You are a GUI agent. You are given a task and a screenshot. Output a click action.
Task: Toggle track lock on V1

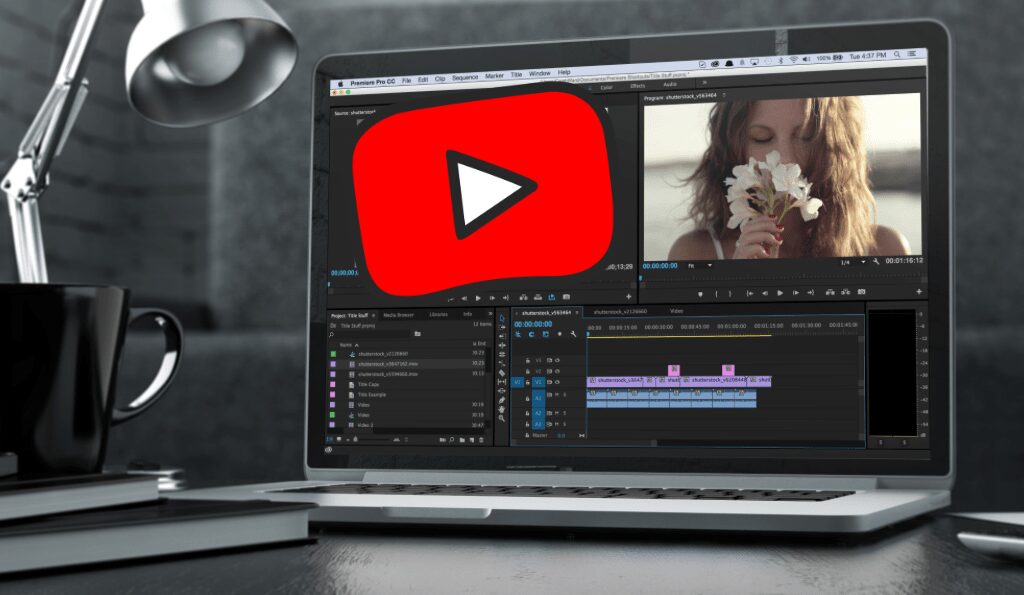pyautogui.click(x=528, y=382)
